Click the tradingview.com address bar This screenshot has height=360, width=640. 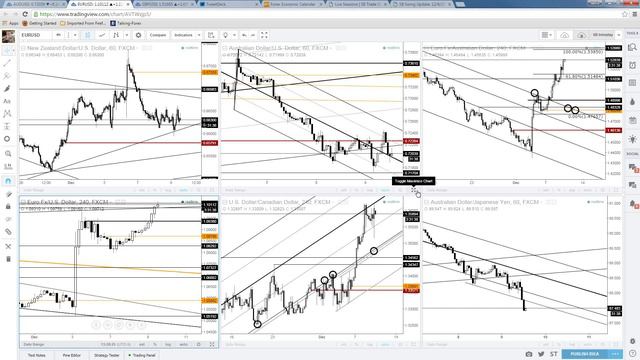pos(327,14)
